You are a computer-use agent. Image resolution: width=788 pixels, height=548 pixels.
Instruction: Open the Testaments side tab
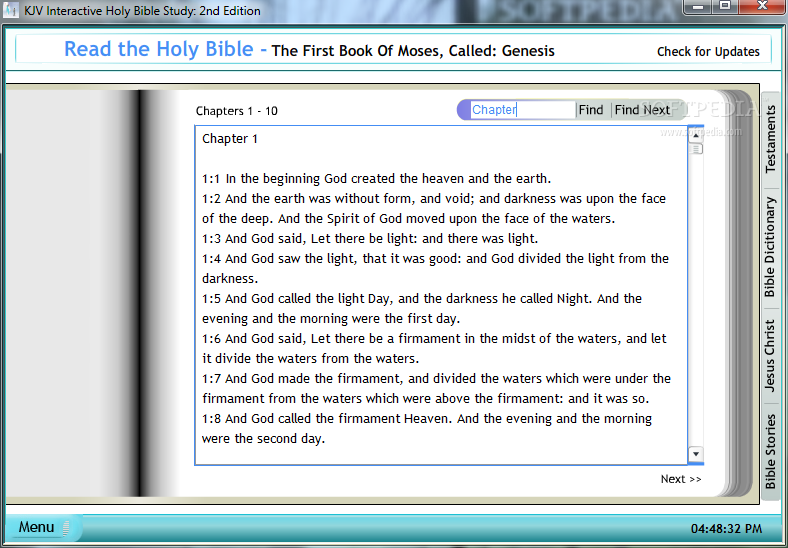pyautogui.click(x=770, y=139)
